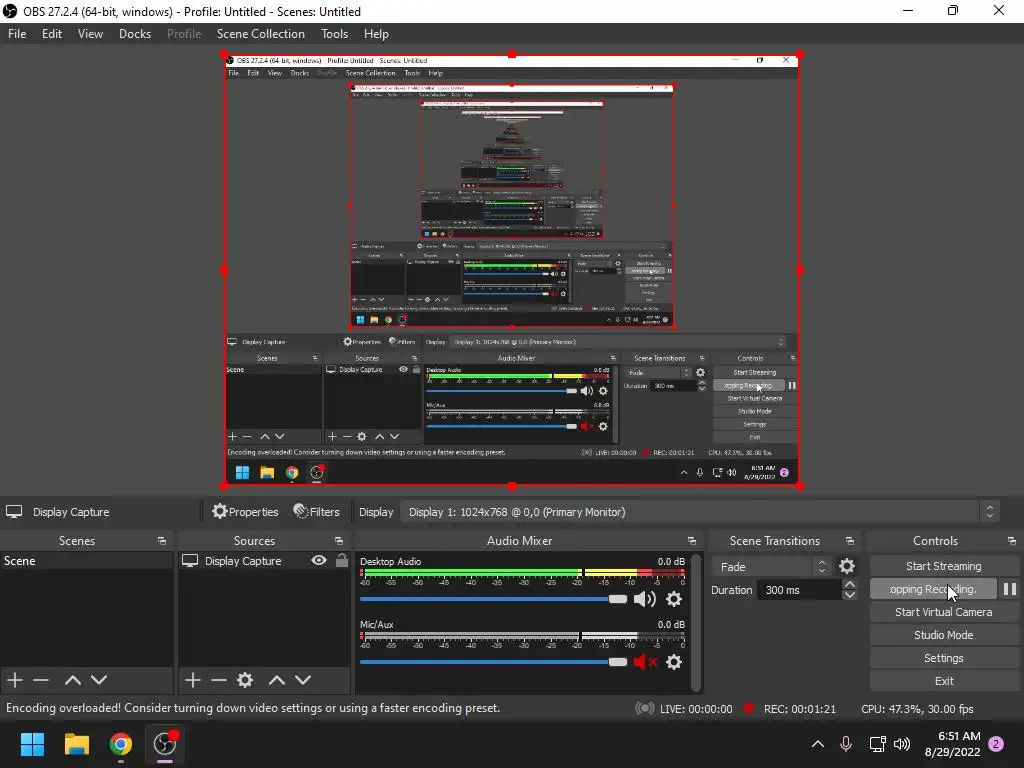This screenshot has width=1024, height=768.
Task: Mute the Desktop Audio channel
Action: click(645, 599)
